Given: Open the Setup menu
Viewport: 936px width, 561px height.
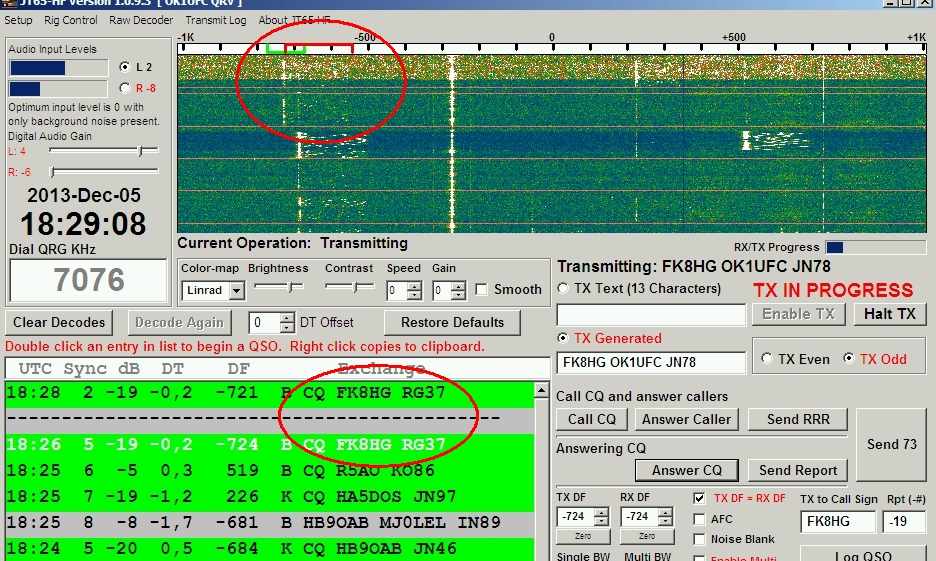Looking at the screenshot, I should [x=18, y=20].
